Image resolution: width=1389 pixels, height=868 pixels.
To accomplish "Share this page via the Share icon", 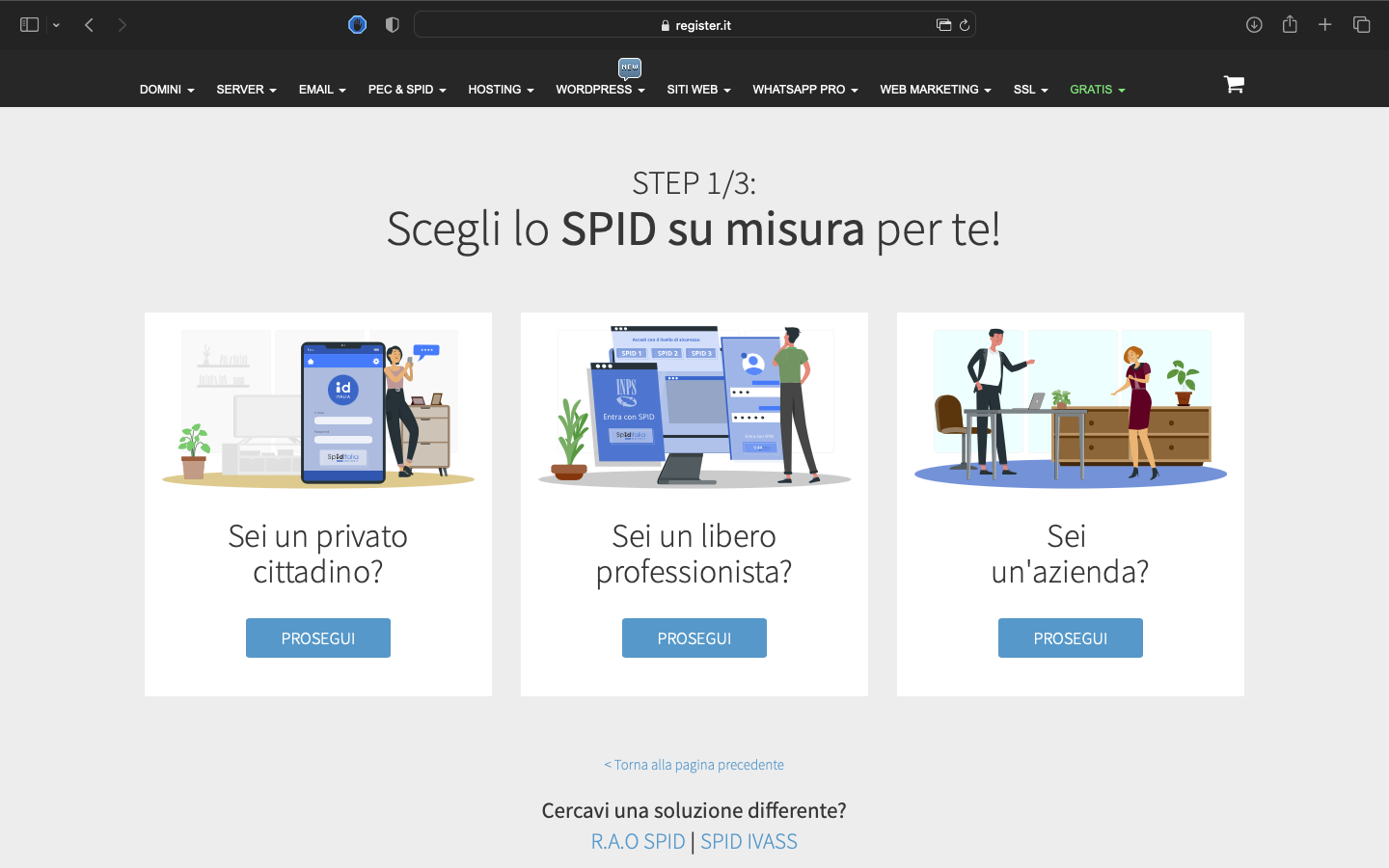I will (x=1290, y=24).
